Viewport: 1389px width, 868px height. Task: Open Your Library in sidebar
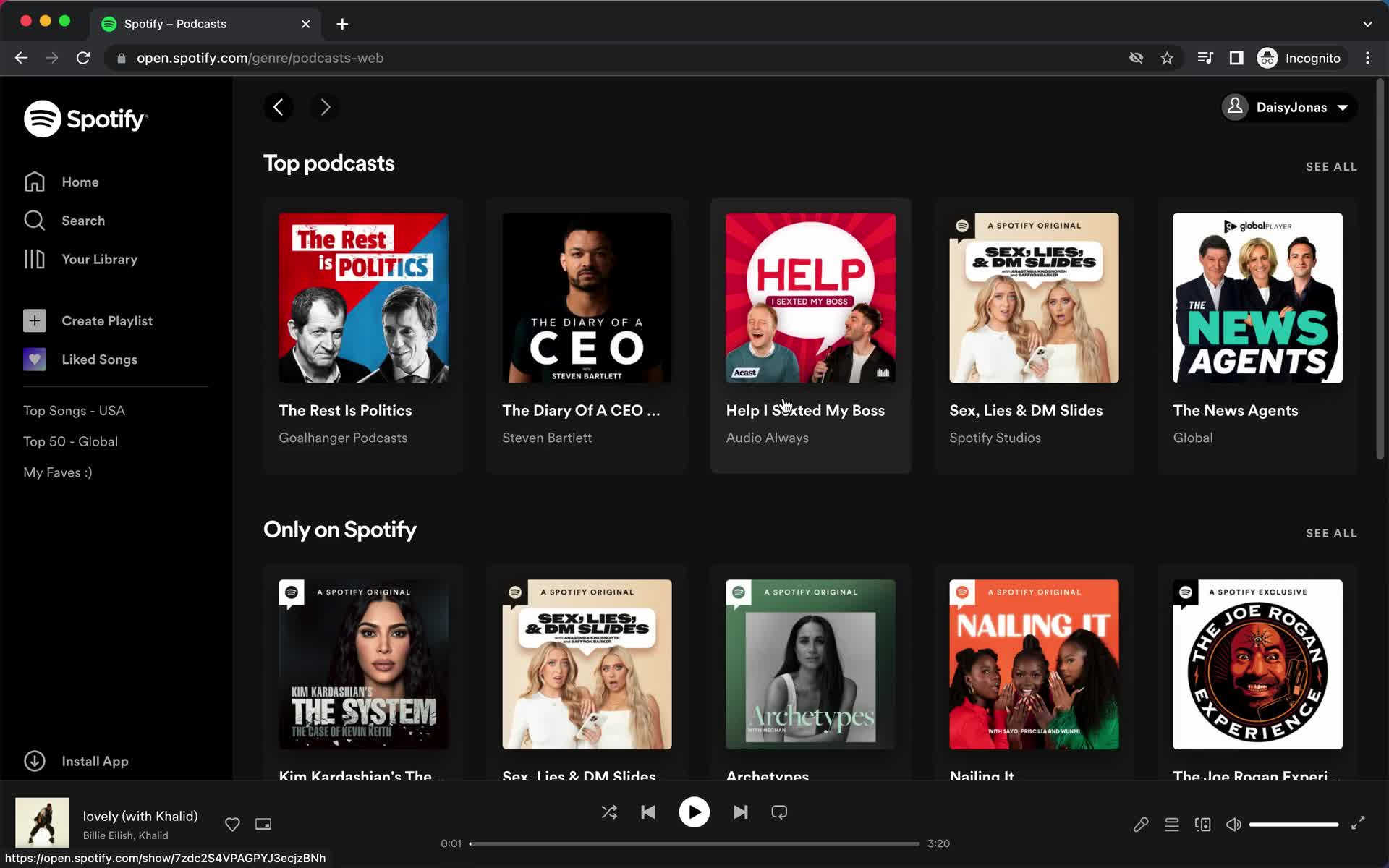coord(80,259)
